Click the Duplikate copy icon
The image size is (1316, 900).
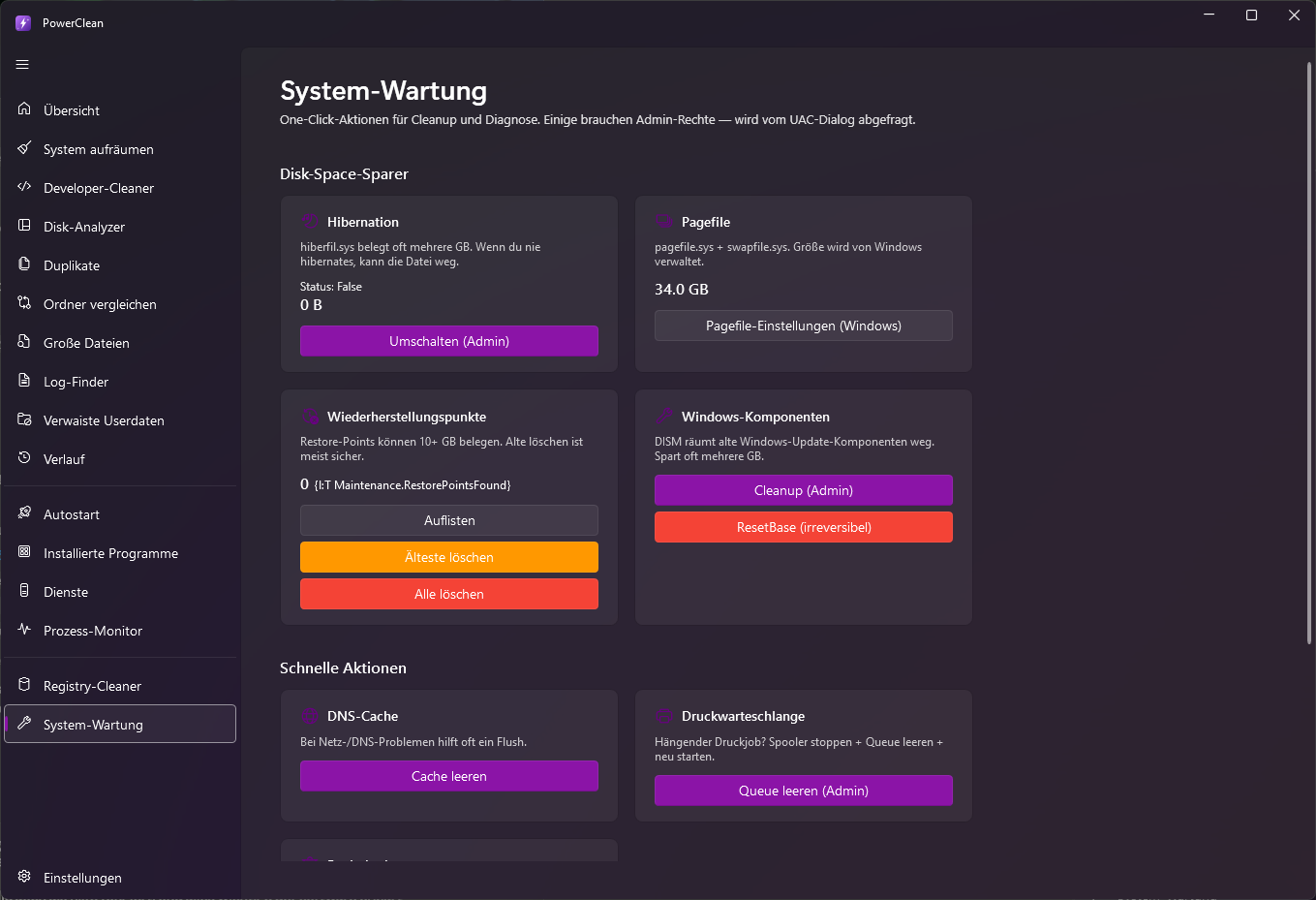pyautogui.click(x=24, y=264)
